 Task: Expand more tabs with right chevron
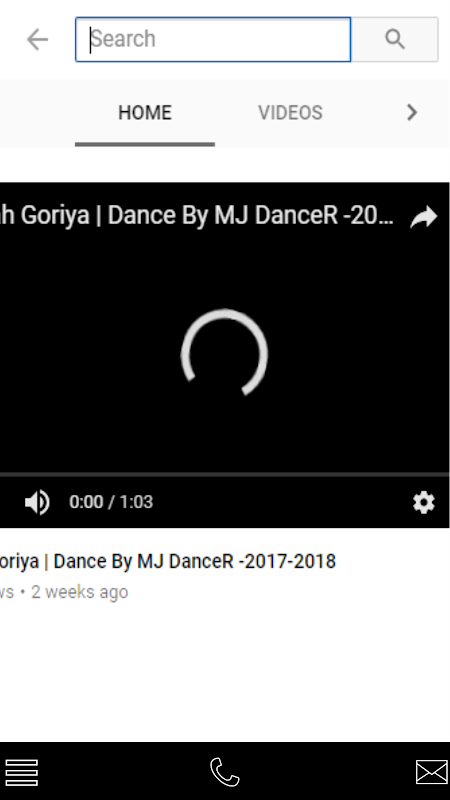412,113
